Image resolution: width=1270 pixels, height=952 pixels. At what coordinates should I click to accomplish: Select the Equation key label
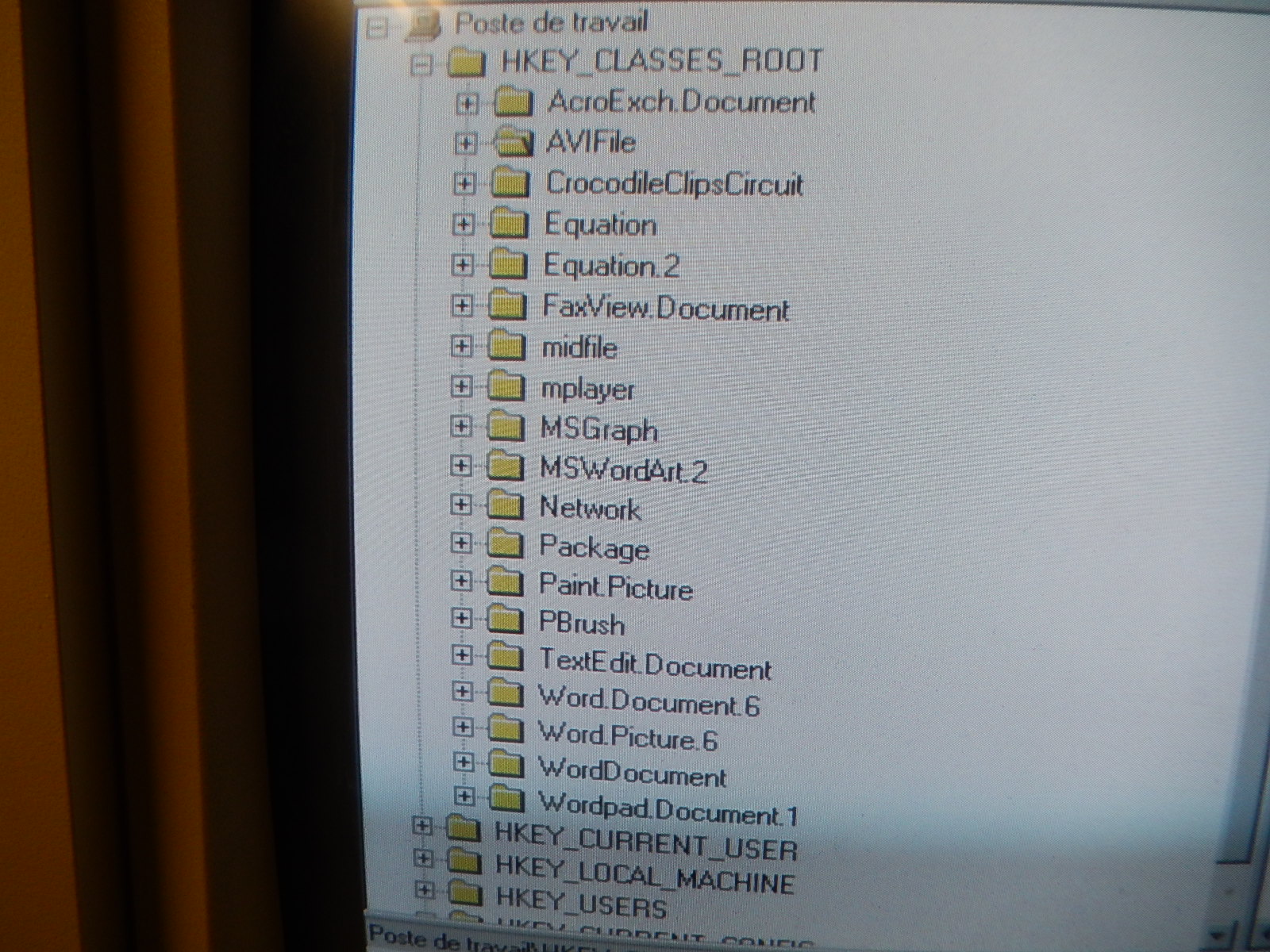coord(601,225)
